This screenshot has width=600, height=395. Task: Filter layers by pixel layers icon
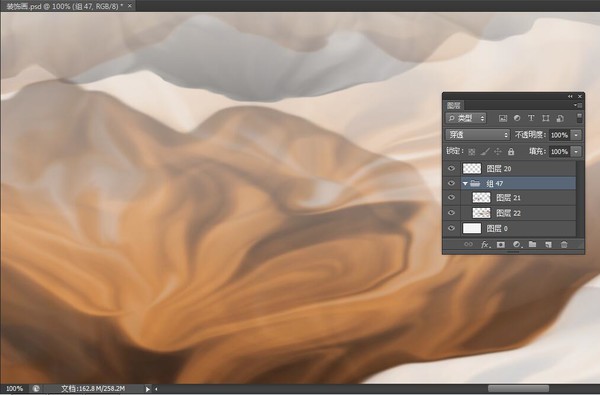click(x=503, y=118)
